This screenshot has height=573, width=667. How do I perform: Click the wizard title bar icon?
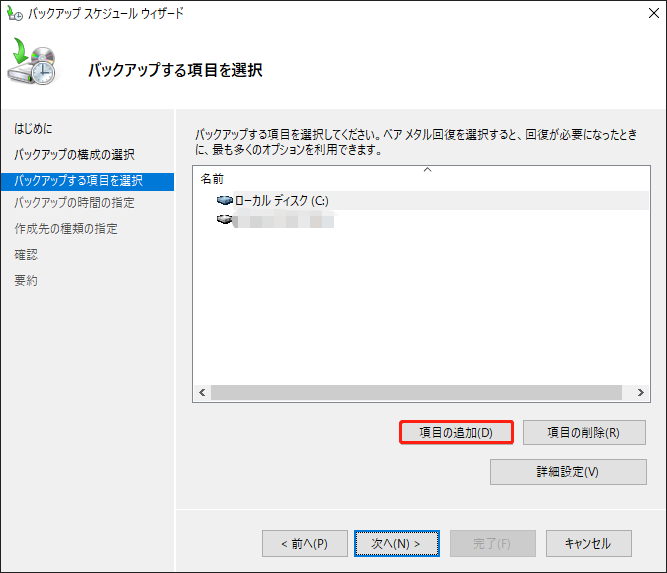click(15, 13)
